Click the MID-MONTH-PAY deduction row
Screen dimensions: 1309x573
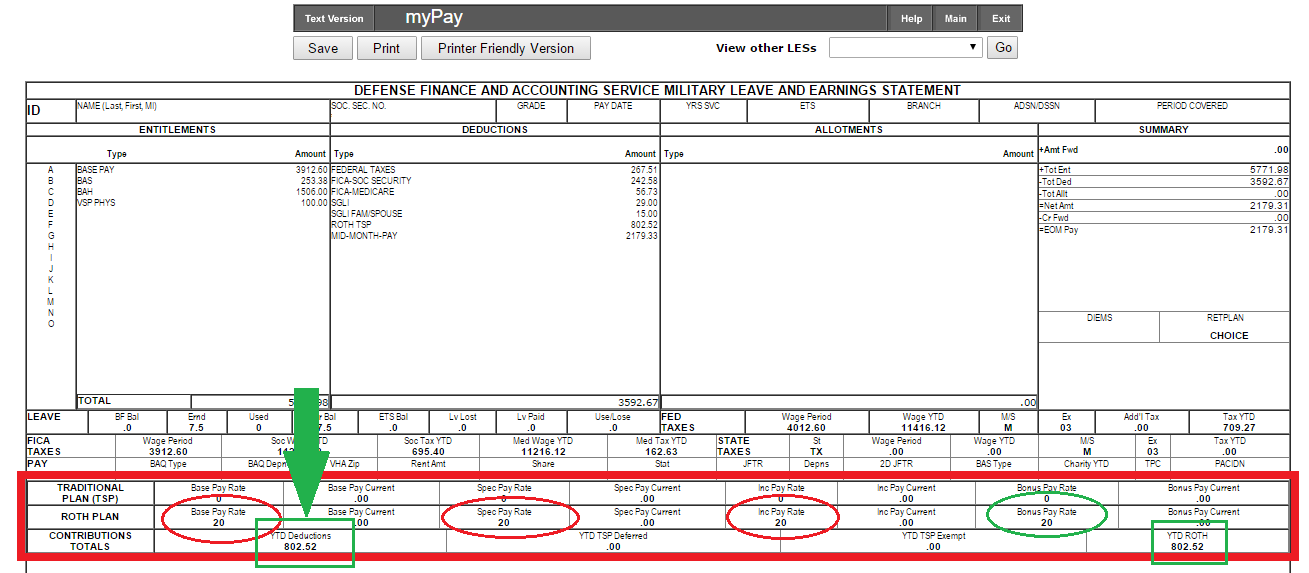point(494,236)
